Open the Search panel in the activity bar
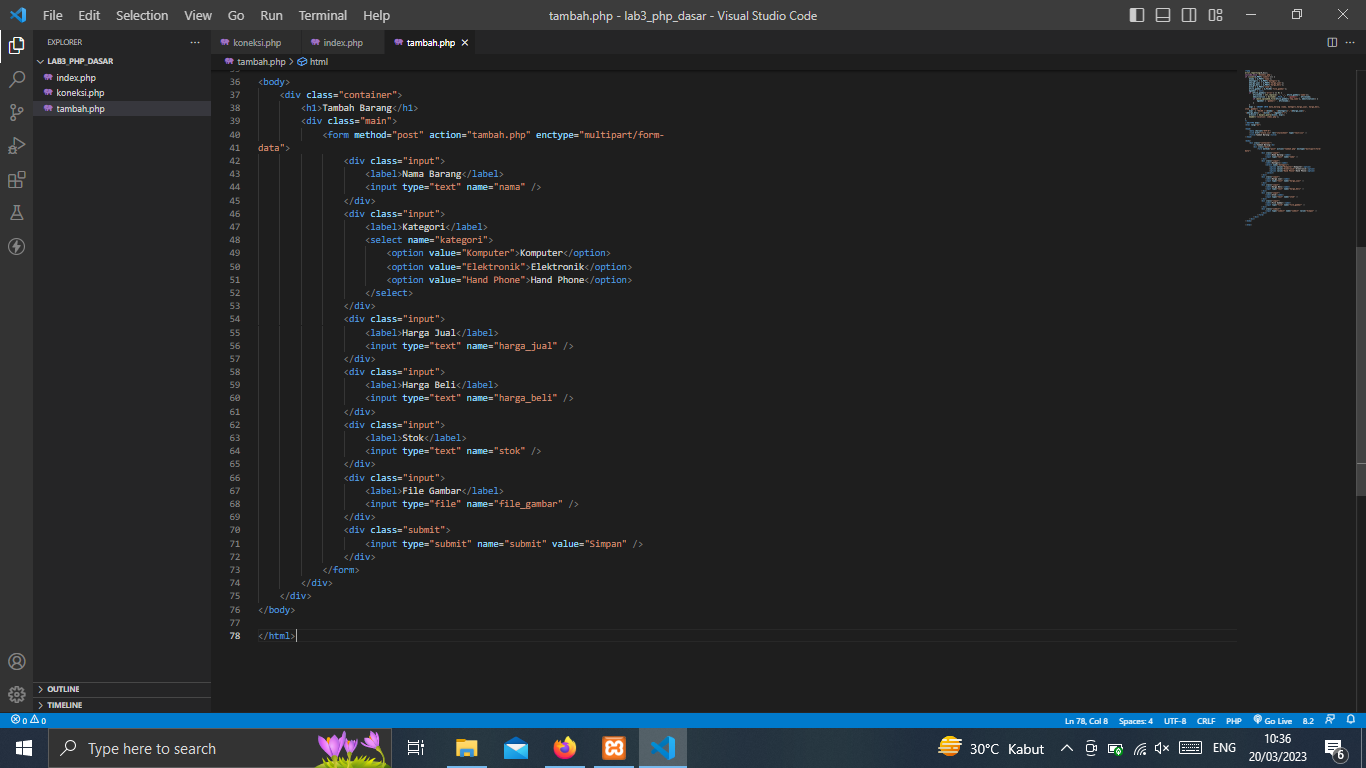Image resolution: width=1366 pixels, height=768 pixels. pyautogui.click(x=15, y=78)
